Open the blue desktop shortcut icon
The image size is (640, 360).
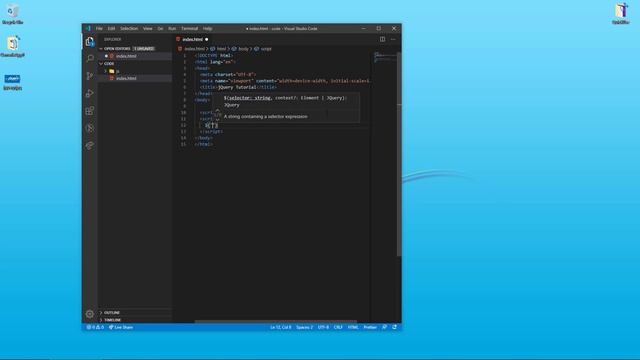[13, 82]
